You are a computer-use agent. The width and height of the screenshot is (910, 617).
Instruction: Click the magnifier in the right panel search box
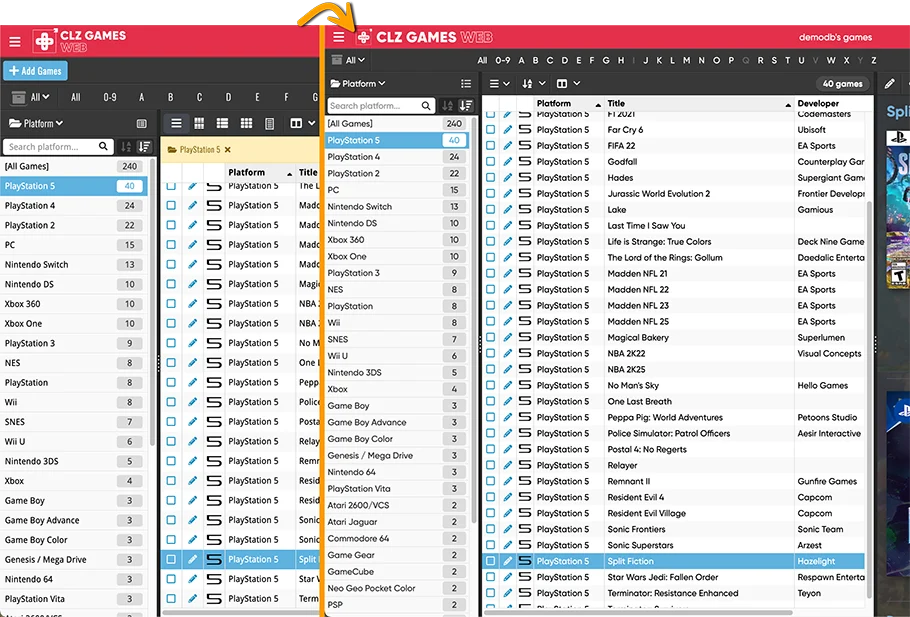426,106
